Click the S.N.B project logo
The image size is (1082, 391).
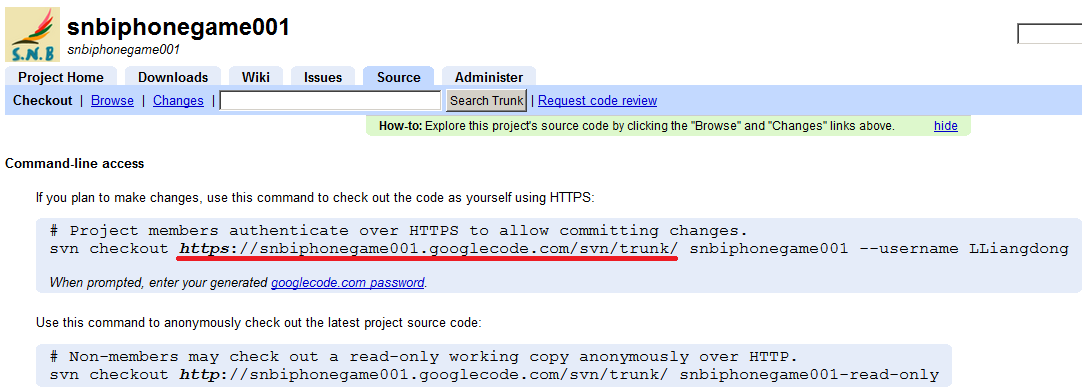pos(32,34)
